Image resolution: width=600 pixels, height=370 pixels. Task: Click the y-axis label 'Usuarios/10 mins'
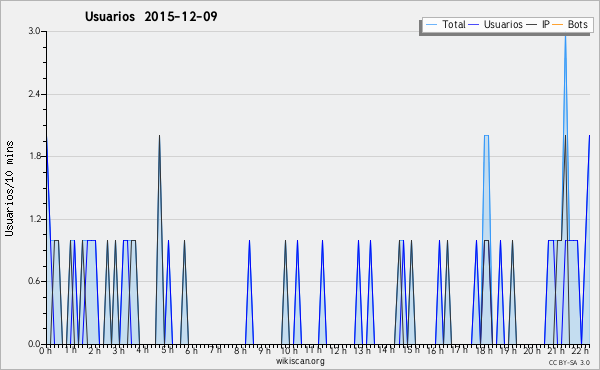[9, 188]
